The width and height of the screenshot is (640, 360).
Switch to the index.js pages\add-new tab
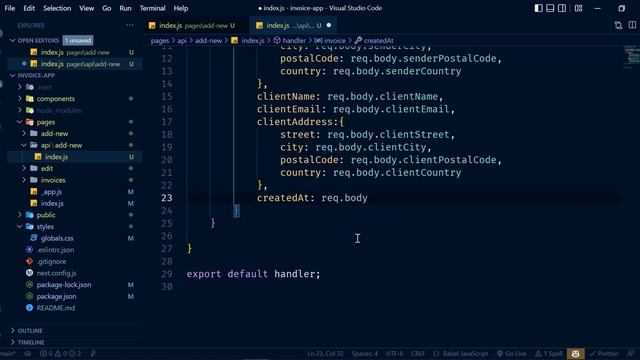[195, 25]
